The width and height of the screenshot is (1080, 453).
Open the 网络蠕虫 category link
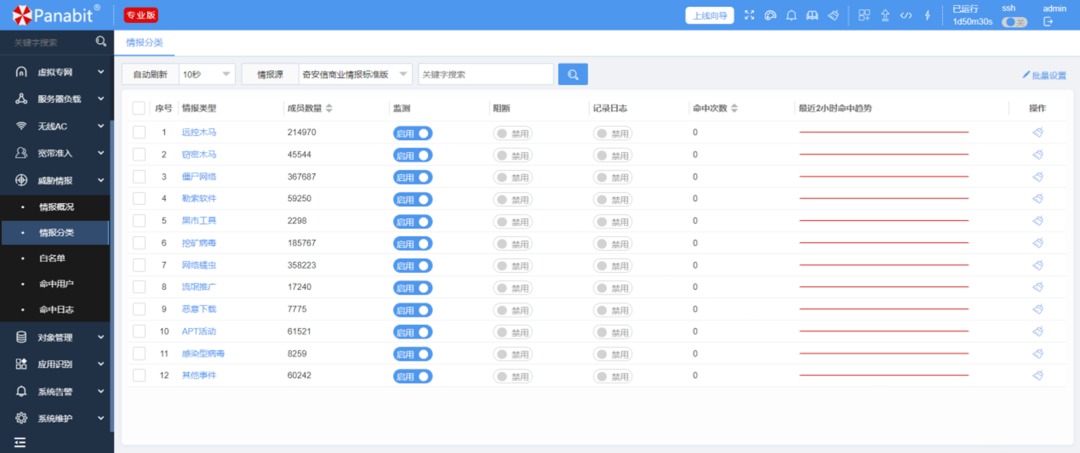[199, 265]
